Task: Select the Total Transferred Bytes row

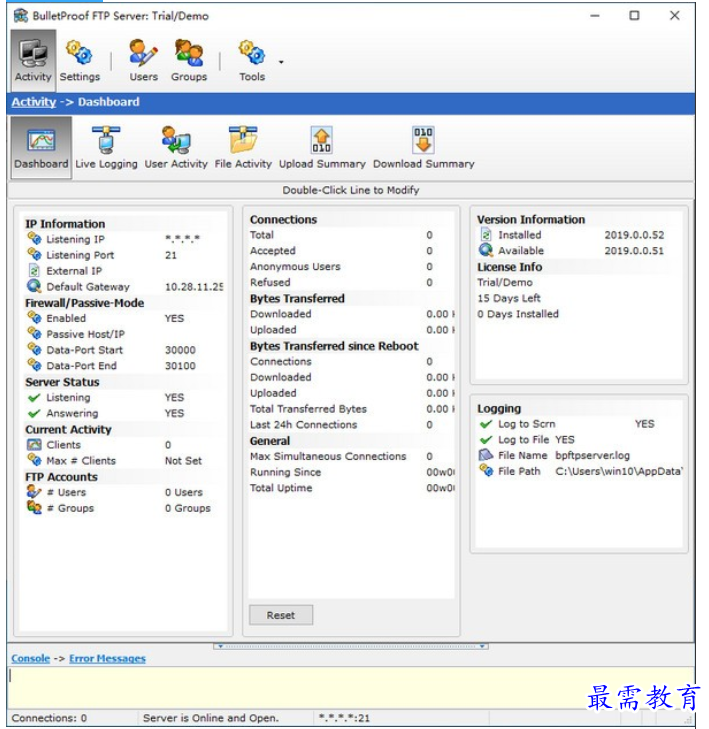Action: [x=351, y=409]
